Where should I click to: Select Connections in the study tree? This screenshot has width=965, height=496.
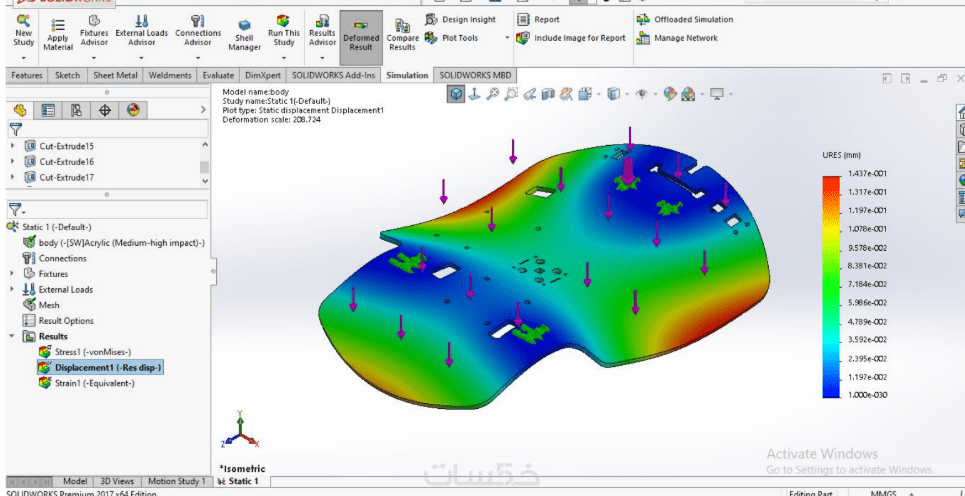click(55, 258)
